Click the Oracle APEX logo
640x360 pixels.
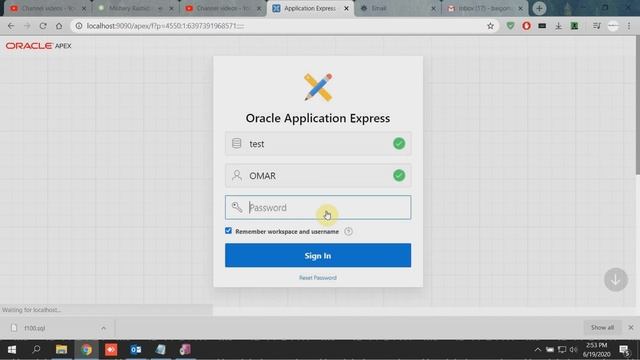point(38,46)
